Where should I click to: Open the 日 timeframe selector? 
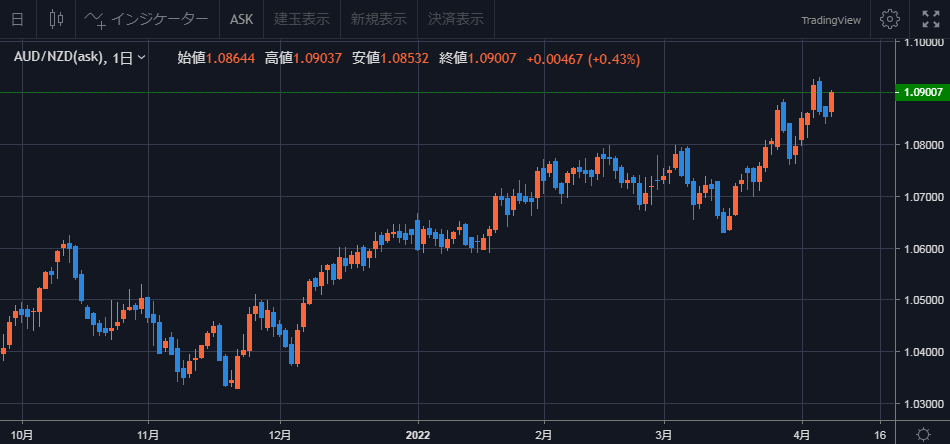tap(18, 19)
